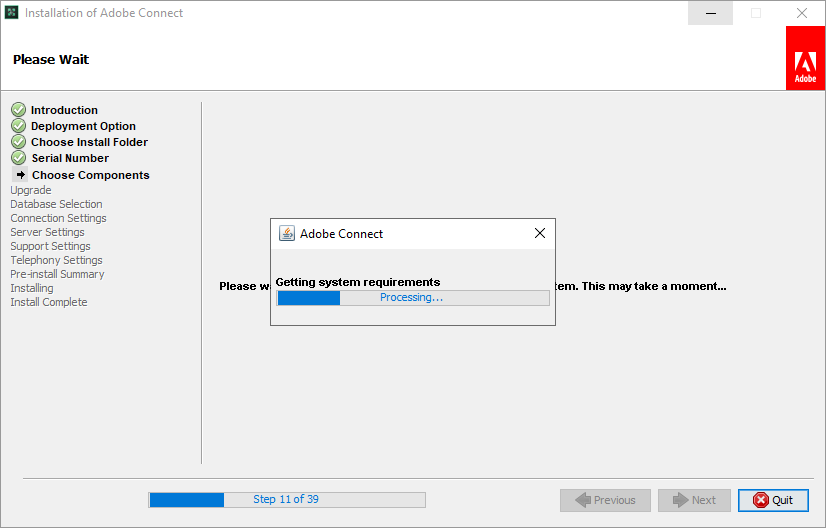Select the Deployment Option step label
This screenshot has height=528, width=826.
click(x=83, y=126)
